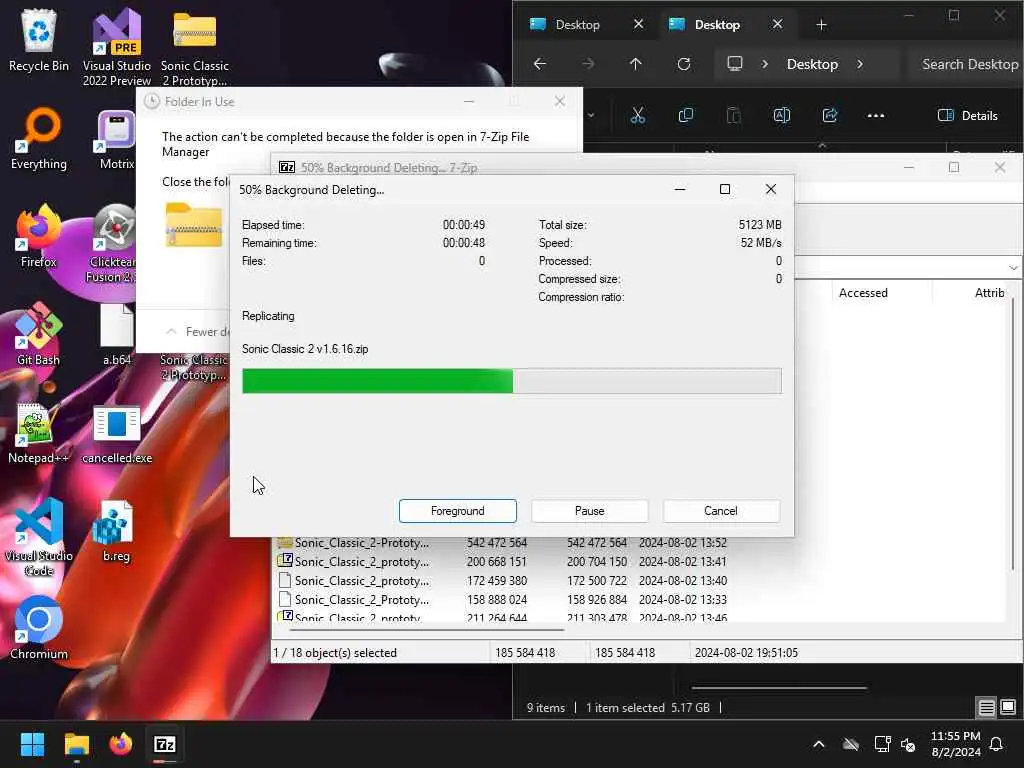
Task: Add a new Explorer tab
Action: tap(821, 25)
